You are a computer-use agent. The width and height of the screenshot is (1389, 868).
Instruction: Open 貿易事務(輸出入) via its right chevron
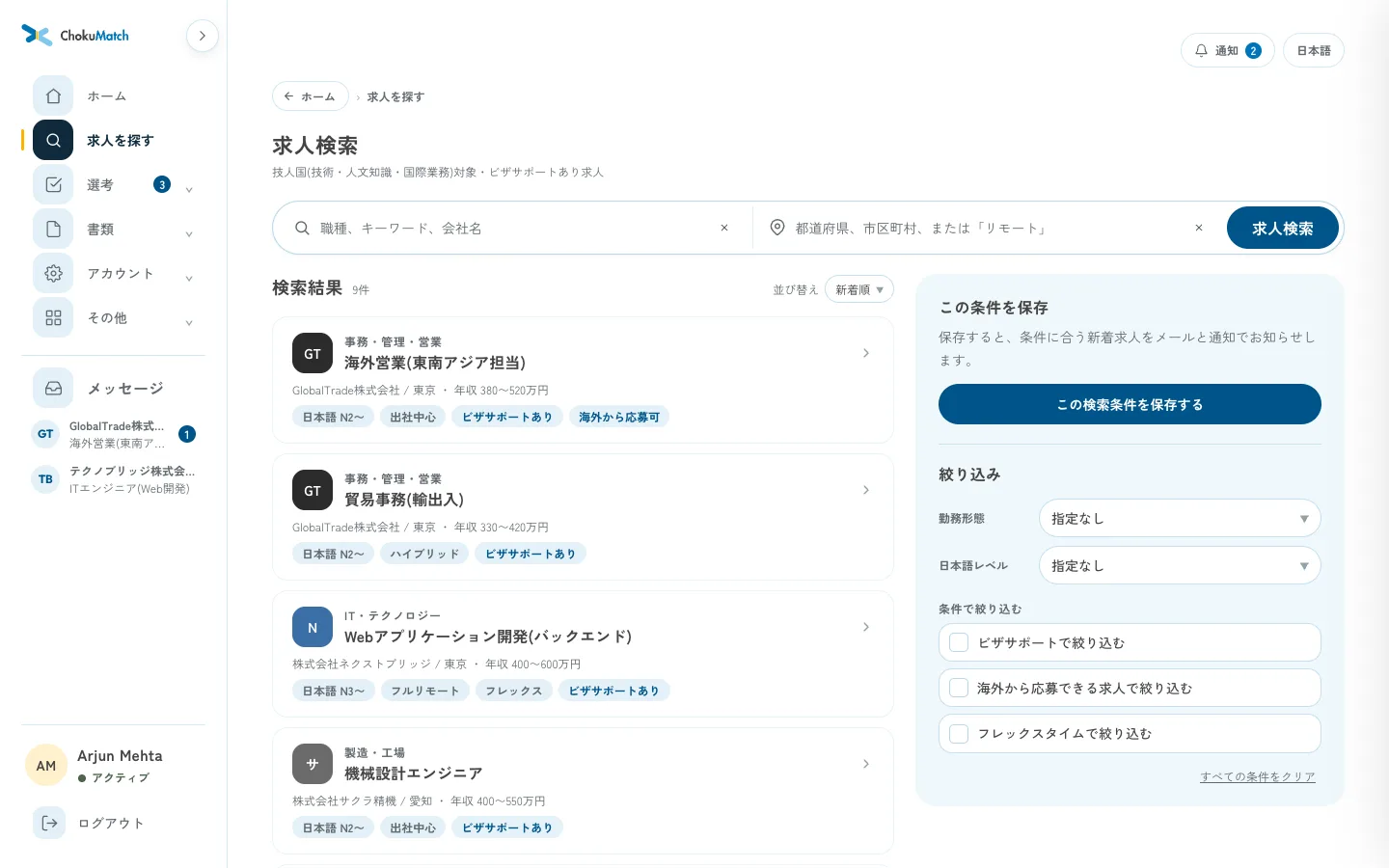[866, 490]
